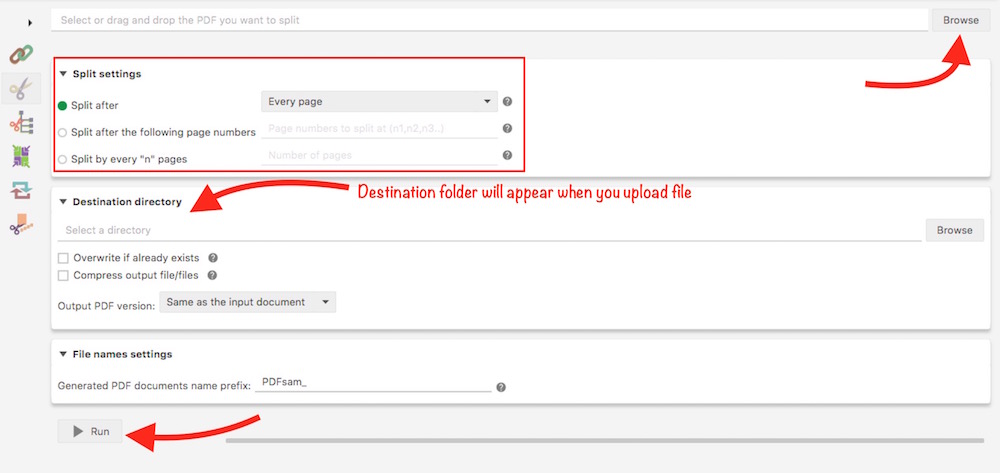Select the Split scissors tool in sidebar

click(21, 89)
